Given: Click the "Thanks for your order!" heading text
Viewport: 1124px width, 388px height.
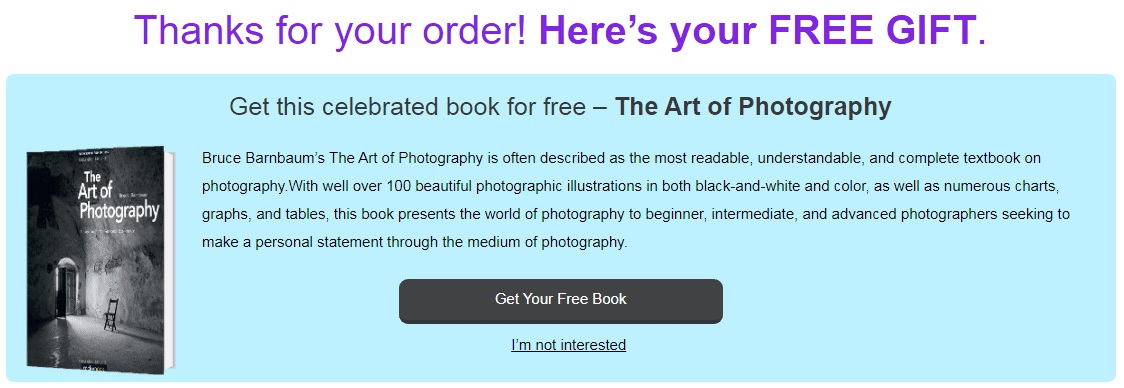Looking at the screenshot, I should (x=332, y=30).
